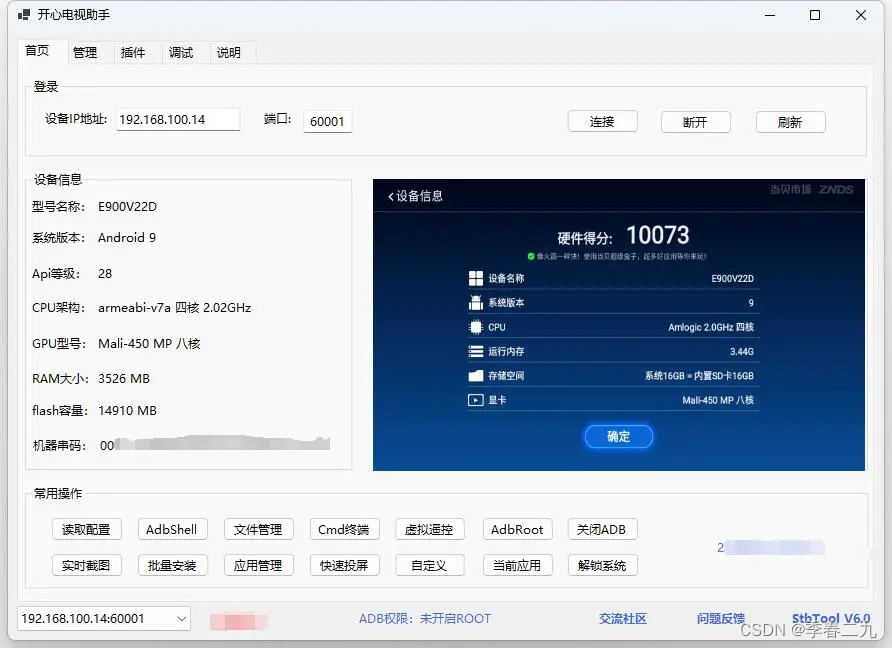Start 快速投屏 screen casting
Image resolution: width=892 pixels, height=648 pixels.
(x=344, y=564)
